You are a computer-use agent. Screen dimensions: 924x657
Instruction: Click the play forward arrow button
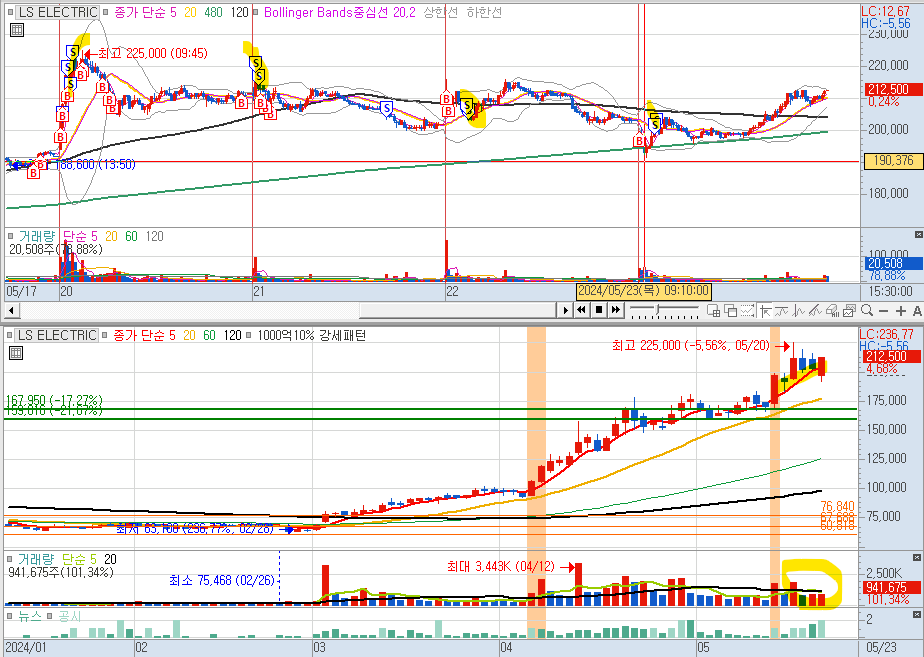[565, 310]
